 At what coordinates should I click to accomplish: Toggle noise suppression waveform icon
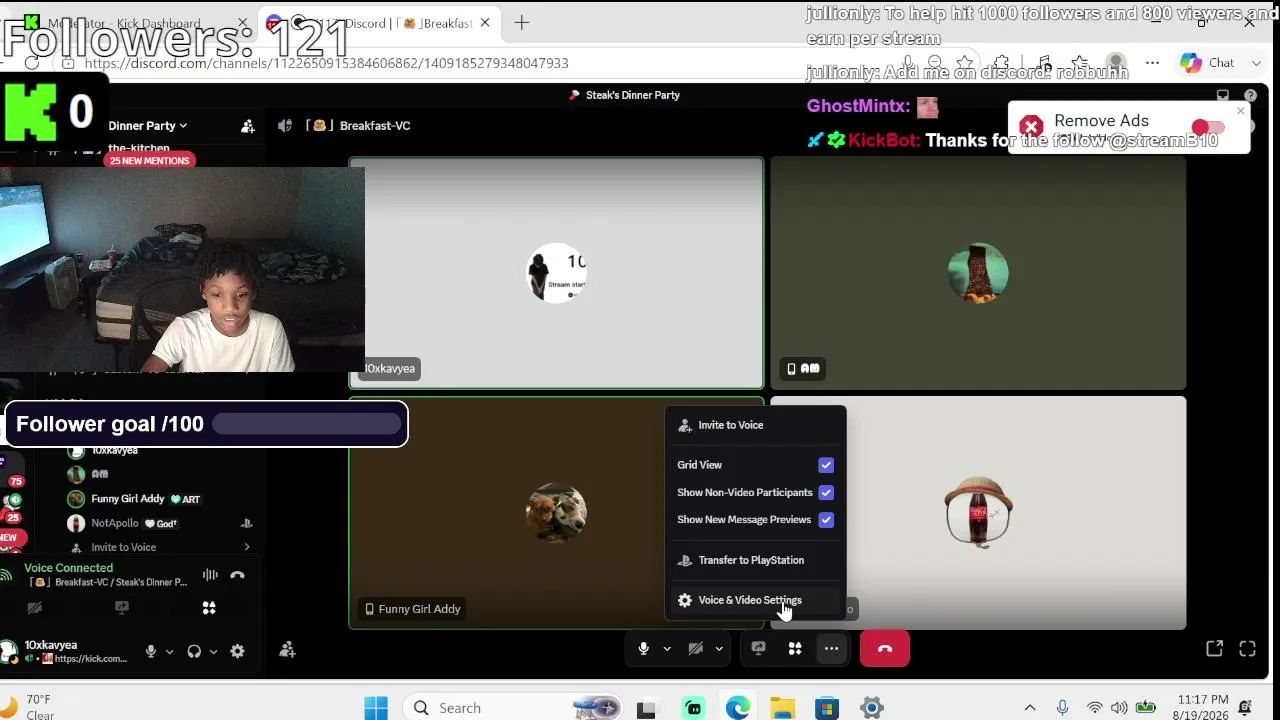tap(210, 575)
